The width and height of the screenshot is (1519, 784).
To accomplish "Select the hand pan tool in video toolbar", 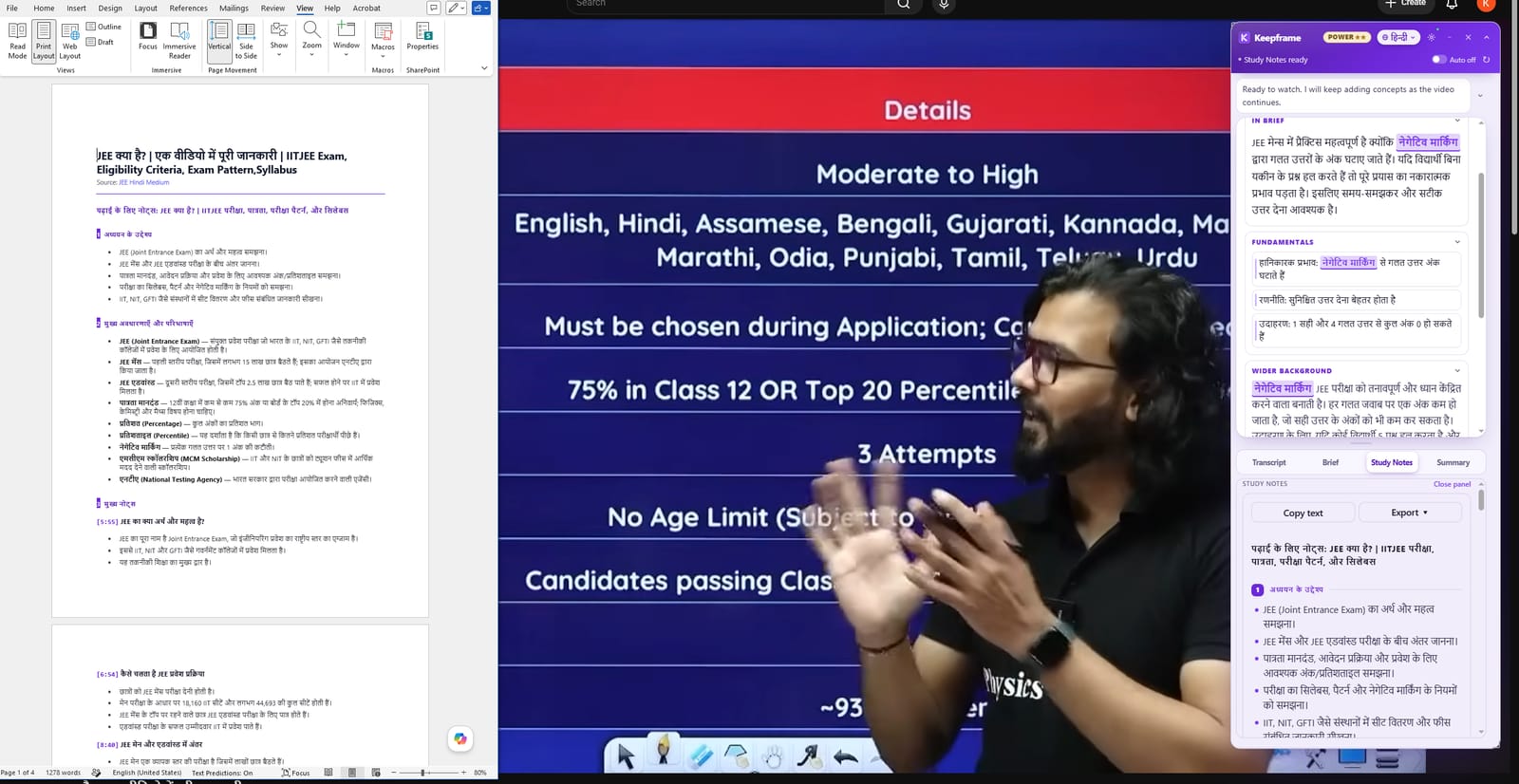I will (x=773, y=756).
